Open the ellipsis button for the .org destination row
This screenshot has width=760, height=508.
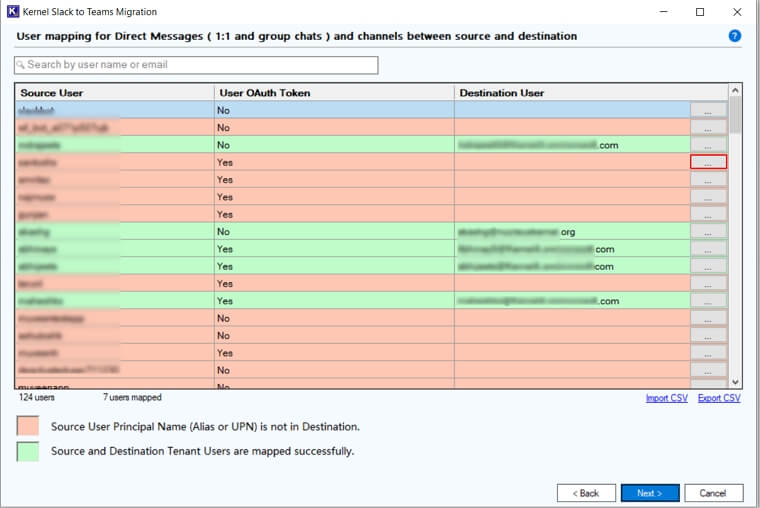pyautogui.click(x=708, y=232)
